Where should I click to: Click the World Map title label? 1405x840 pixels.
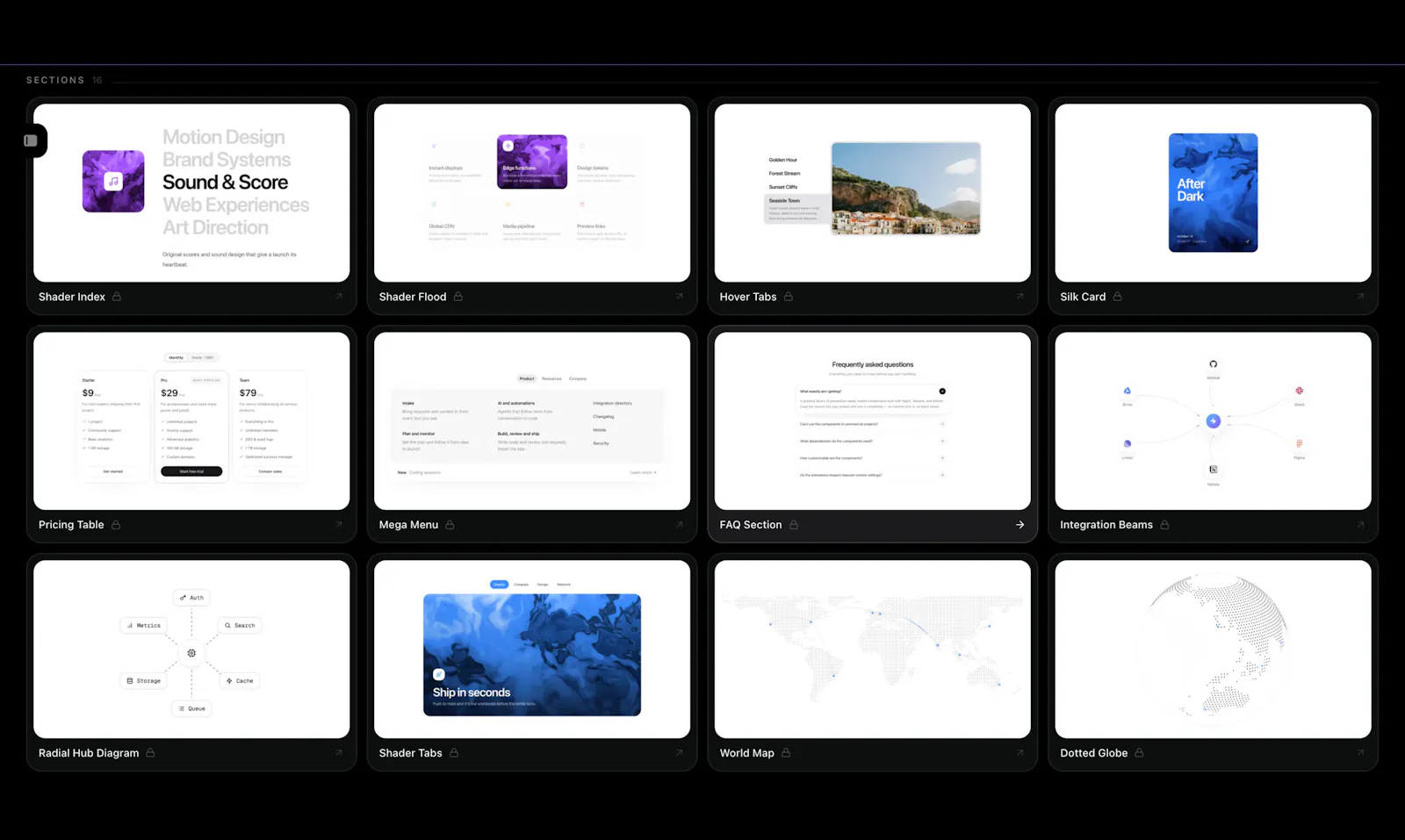tap(747, 753)
